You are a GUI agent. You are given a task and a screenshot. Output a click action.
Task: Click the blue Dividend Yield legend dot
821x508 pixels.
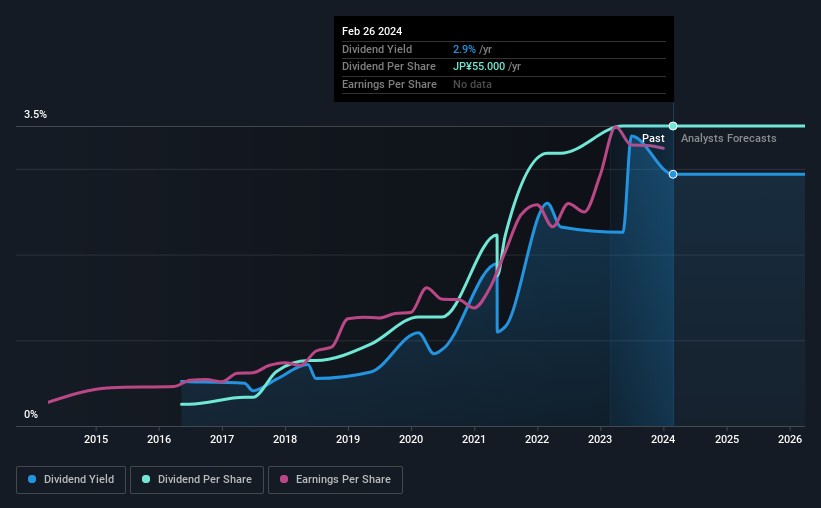pos(32,479)
